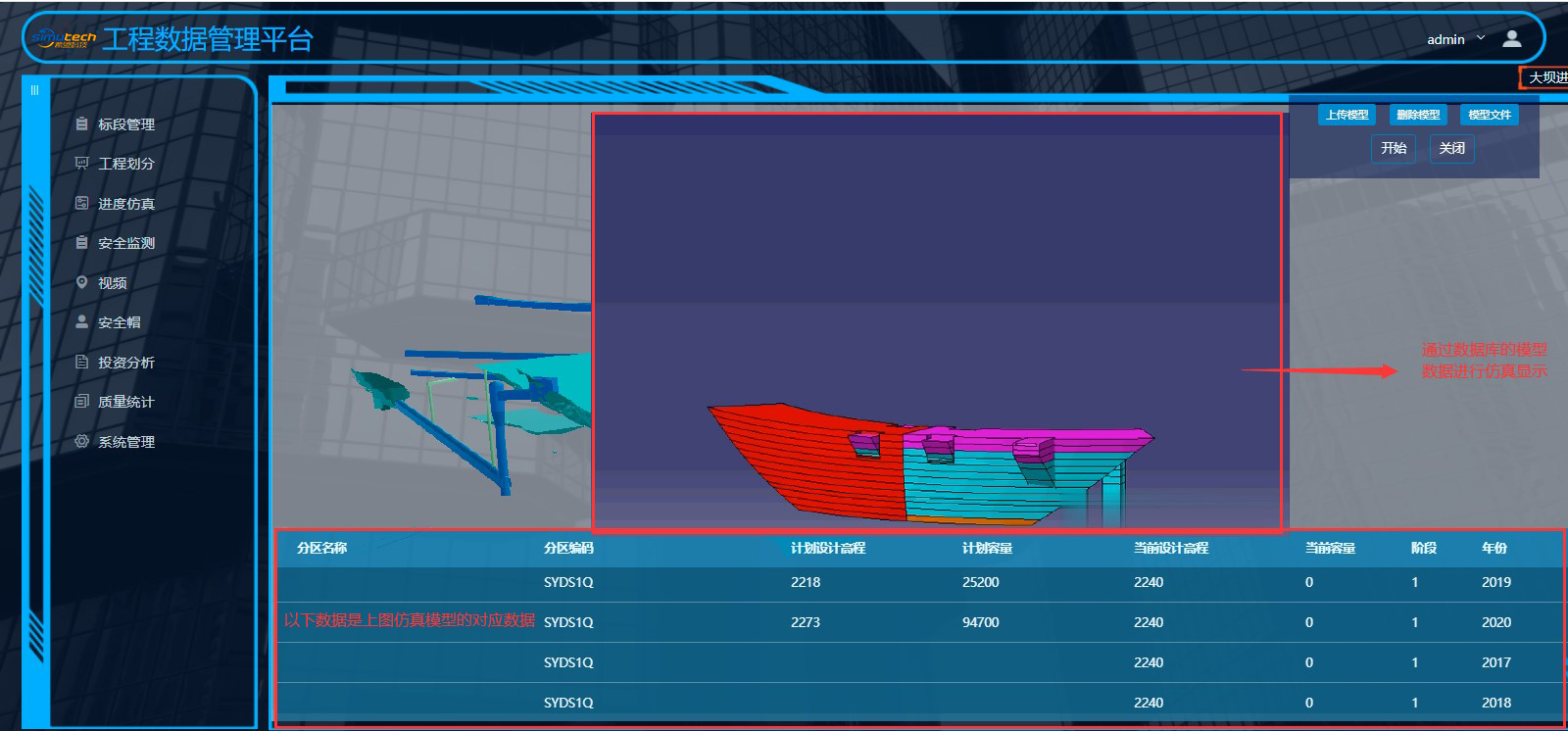This screenshot has width=1568, height=731.
Task: Switch to the 大坝进 tab at top right
Action: [1546, 77]
